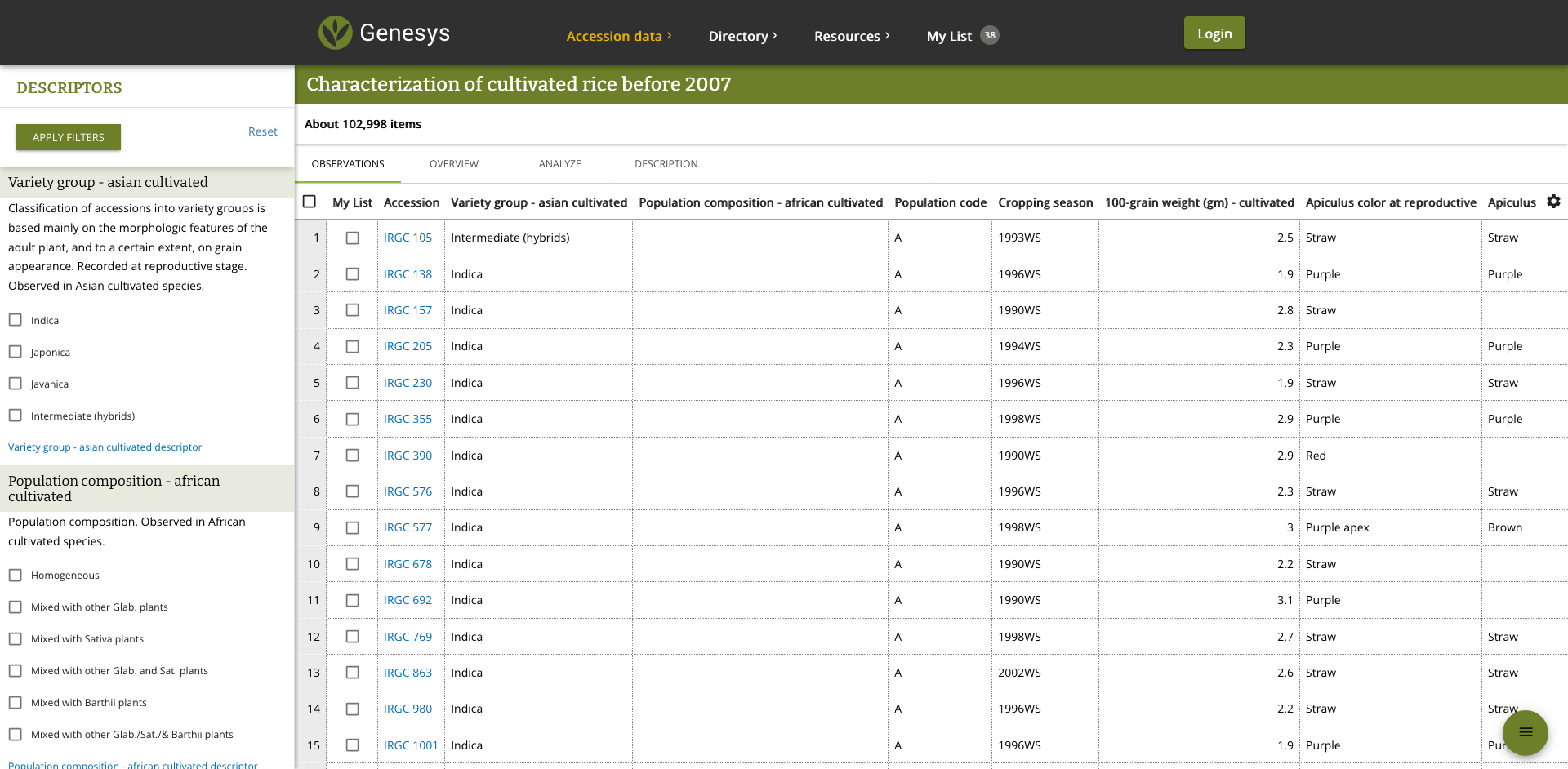This screenshot has height=769, width=1568.
Task: Open the Variety group - asian cultivated descriptor link
Action: click(105, 447)
